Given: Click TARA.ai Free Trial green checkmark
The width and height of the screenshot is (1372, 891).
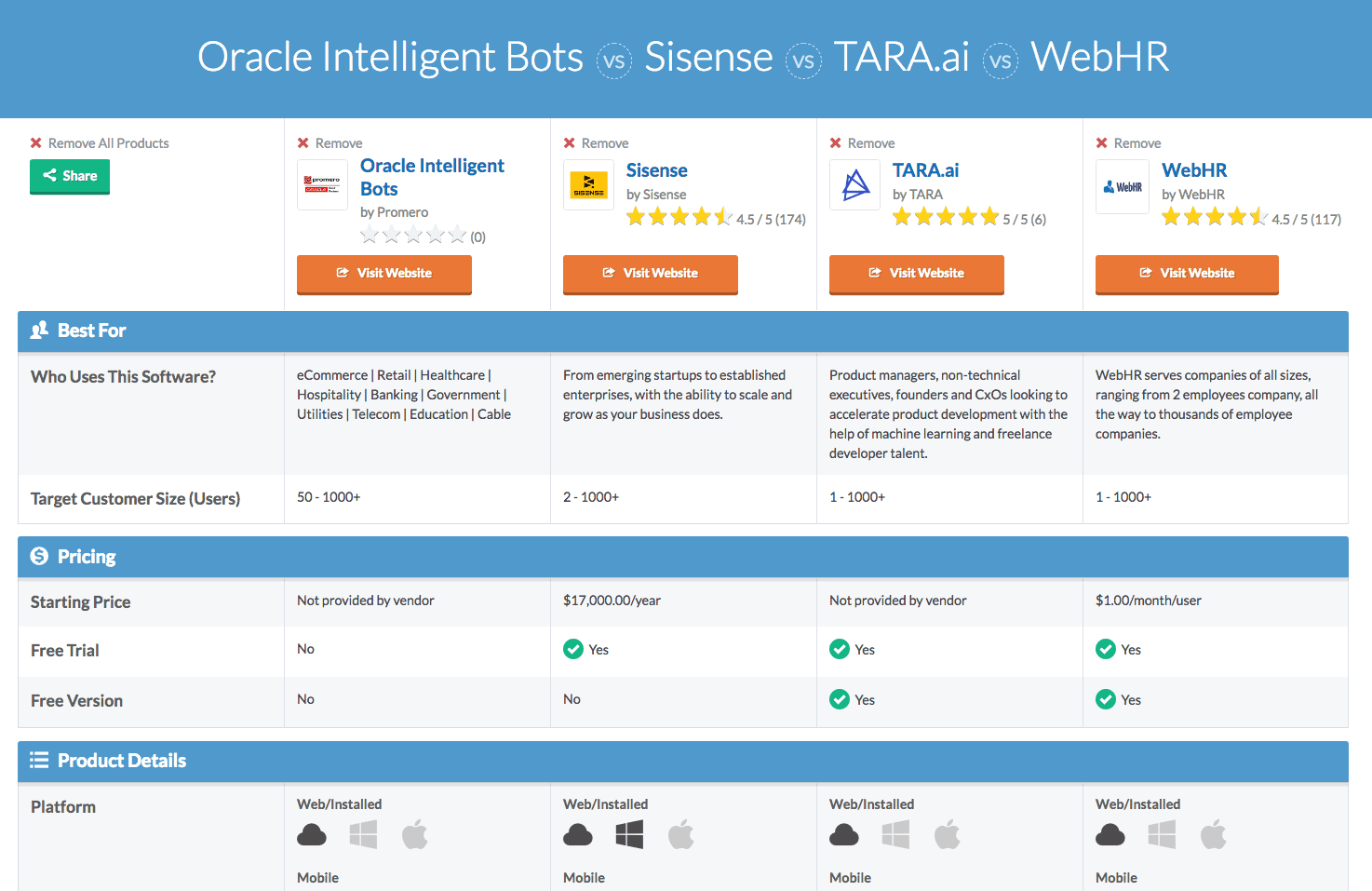Looking at the screenshot, I should 840,649.
